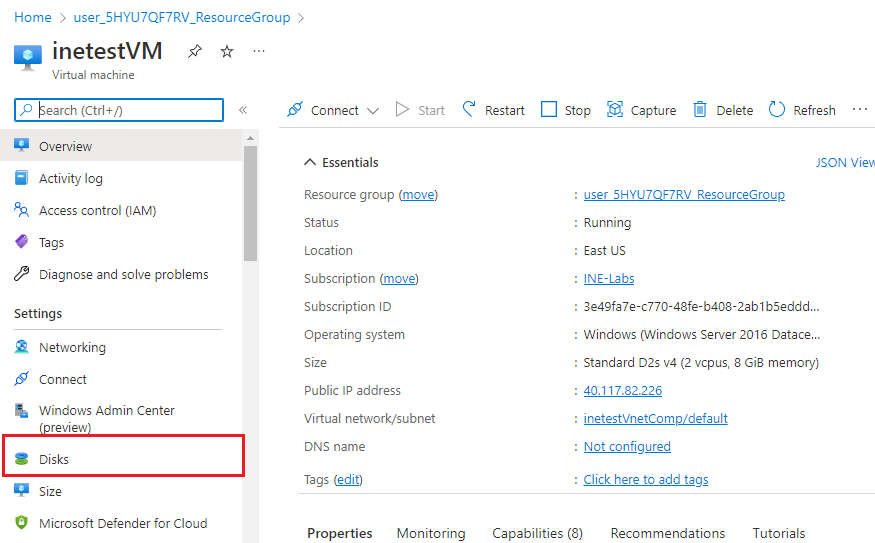Open the public IP address 40.117.82.226 link
This screenshot has height=543, width=875.
coord(622,391)
